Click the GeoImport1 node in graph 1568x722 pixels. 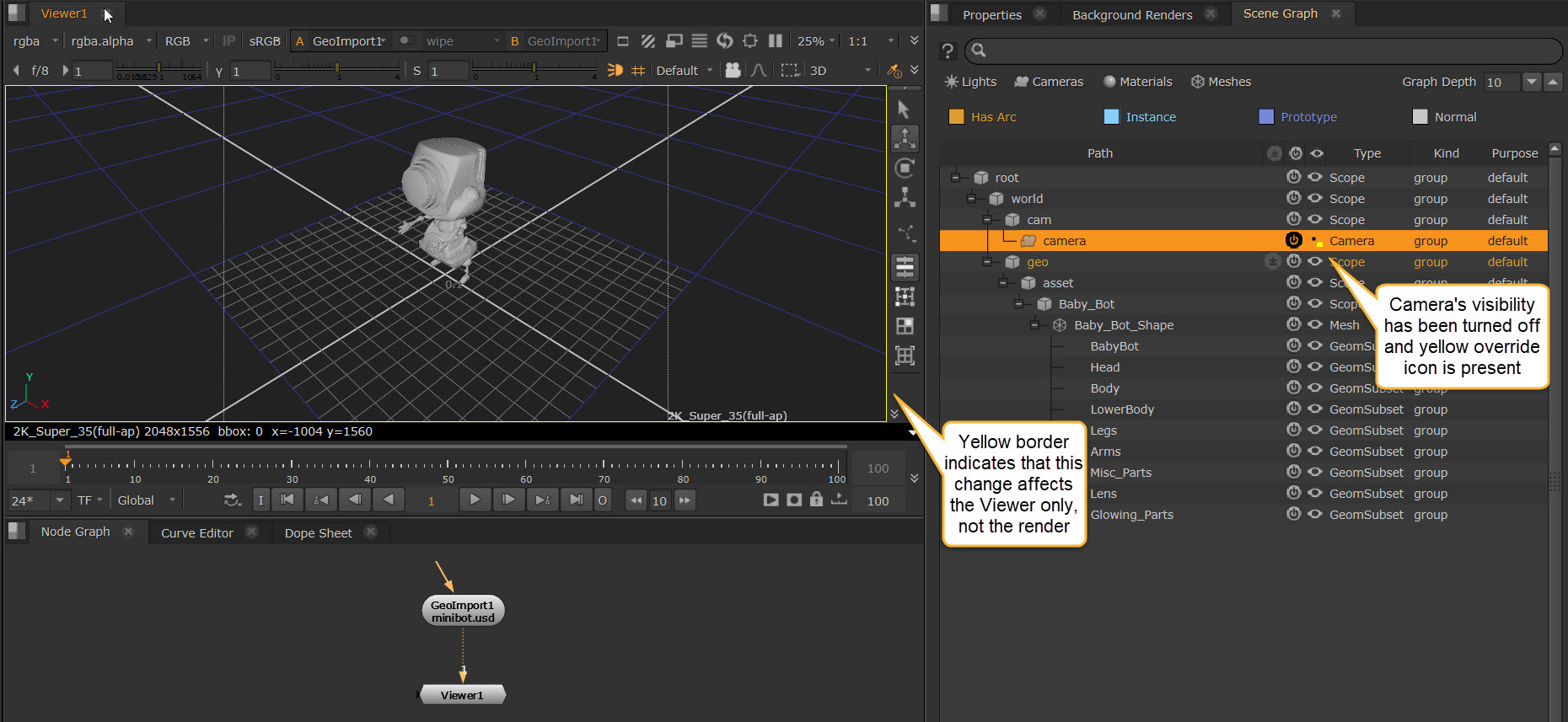coord(463,611)
